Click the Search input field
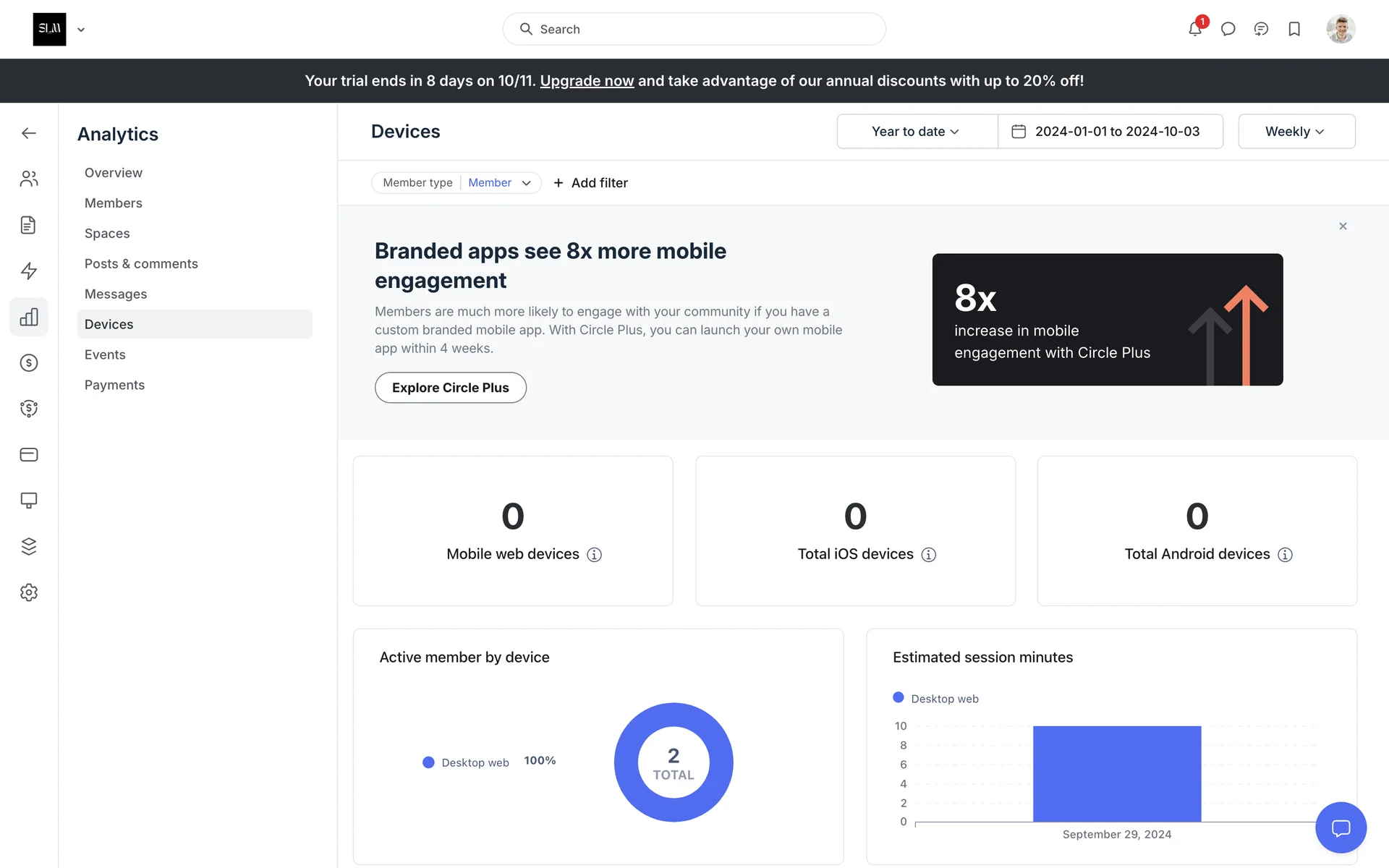This screenshot has width=1389, height=868. click(694, 29)
